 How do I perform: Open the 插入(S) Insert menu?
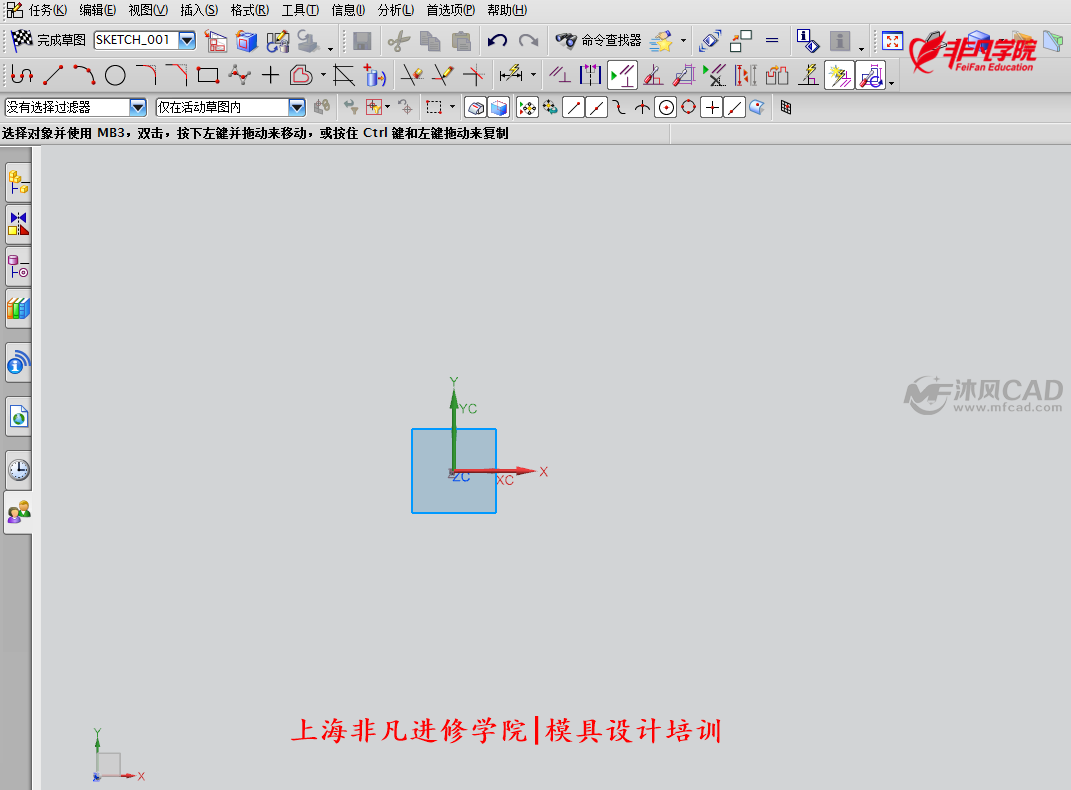199,10
